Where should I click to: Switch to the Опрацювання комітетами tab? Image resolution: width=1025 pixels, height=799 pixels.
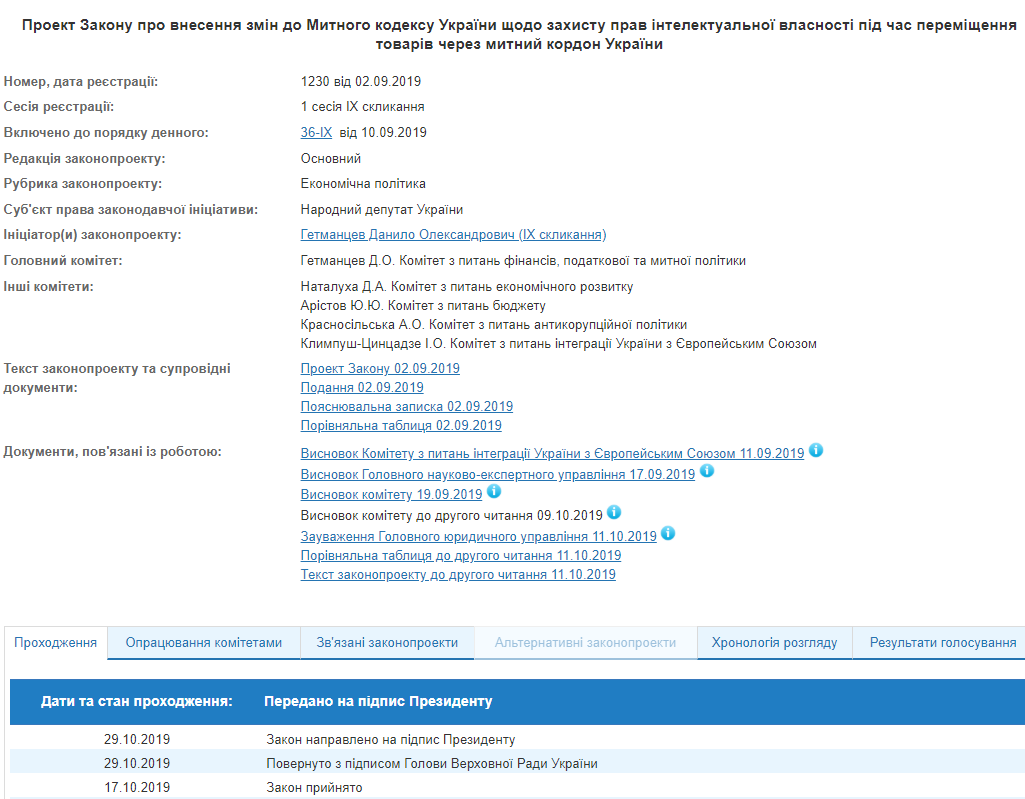pyautogui.click(x=204, y=643)
